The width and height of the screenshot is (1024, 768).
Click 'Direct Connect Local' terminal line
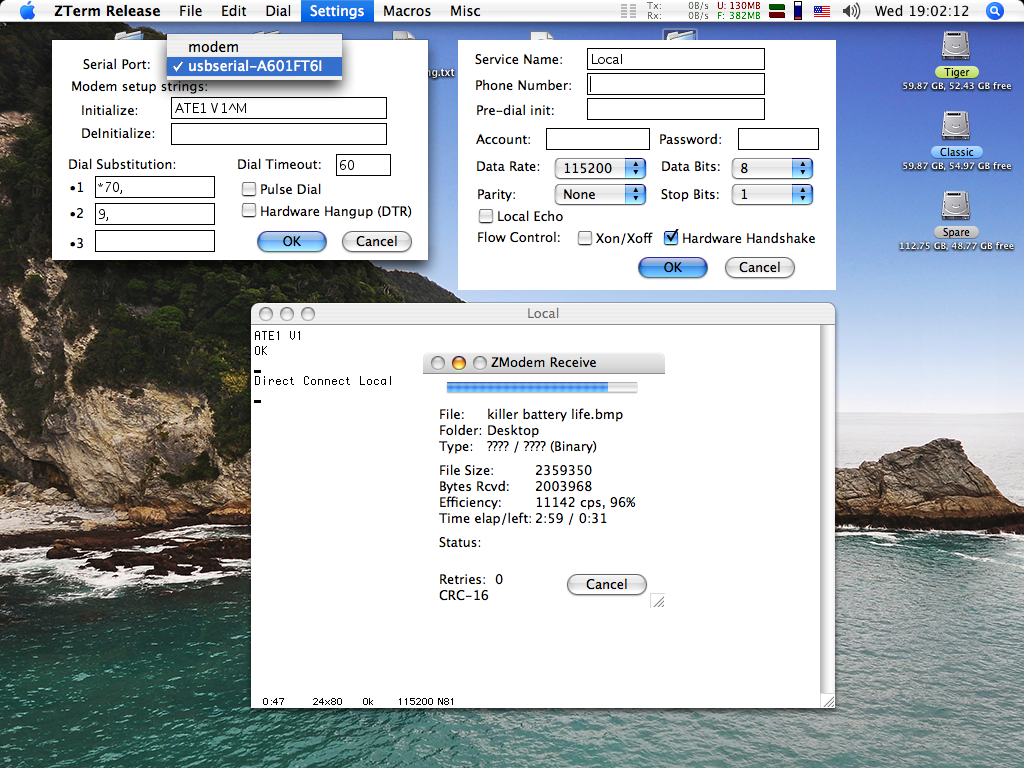pos(323,381)
